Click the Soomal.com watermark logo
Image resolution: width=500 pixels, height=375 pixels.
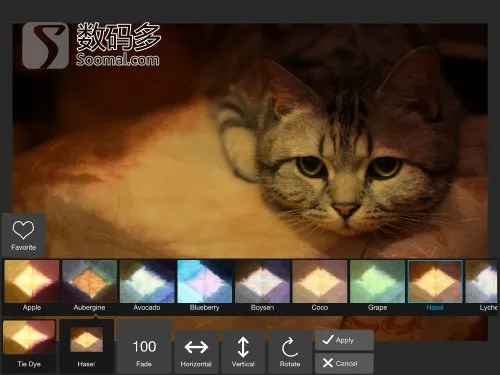point(91,45)
